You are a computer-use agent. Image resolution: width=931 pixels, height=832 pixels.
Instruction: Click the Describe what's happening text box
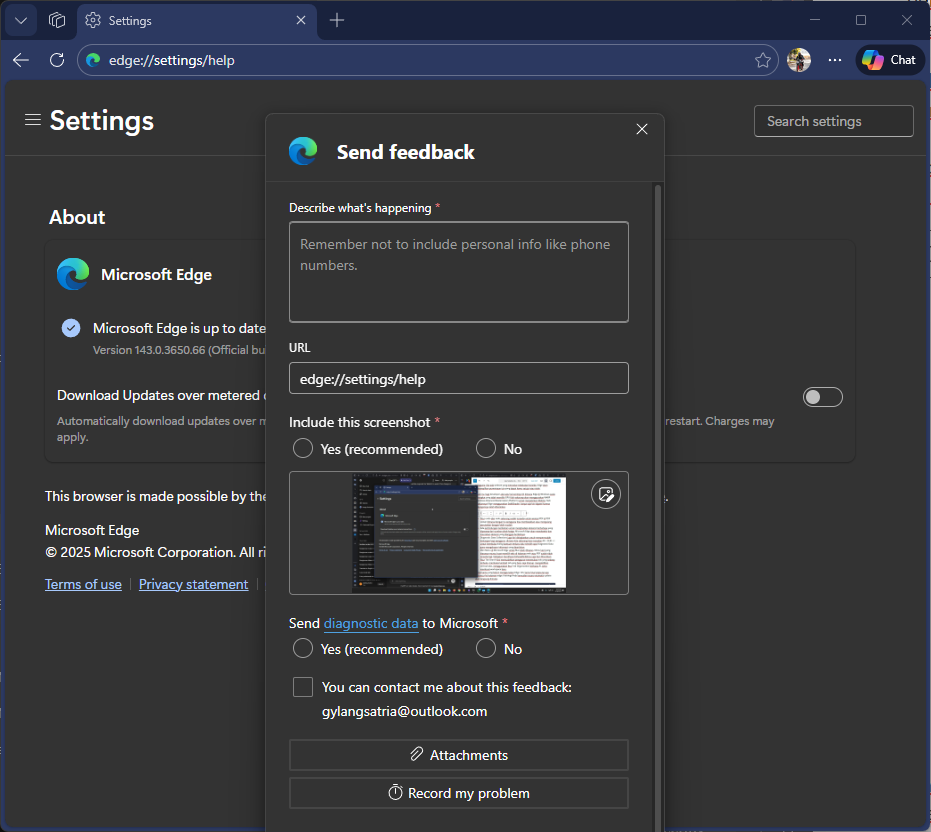coord(458,272)
